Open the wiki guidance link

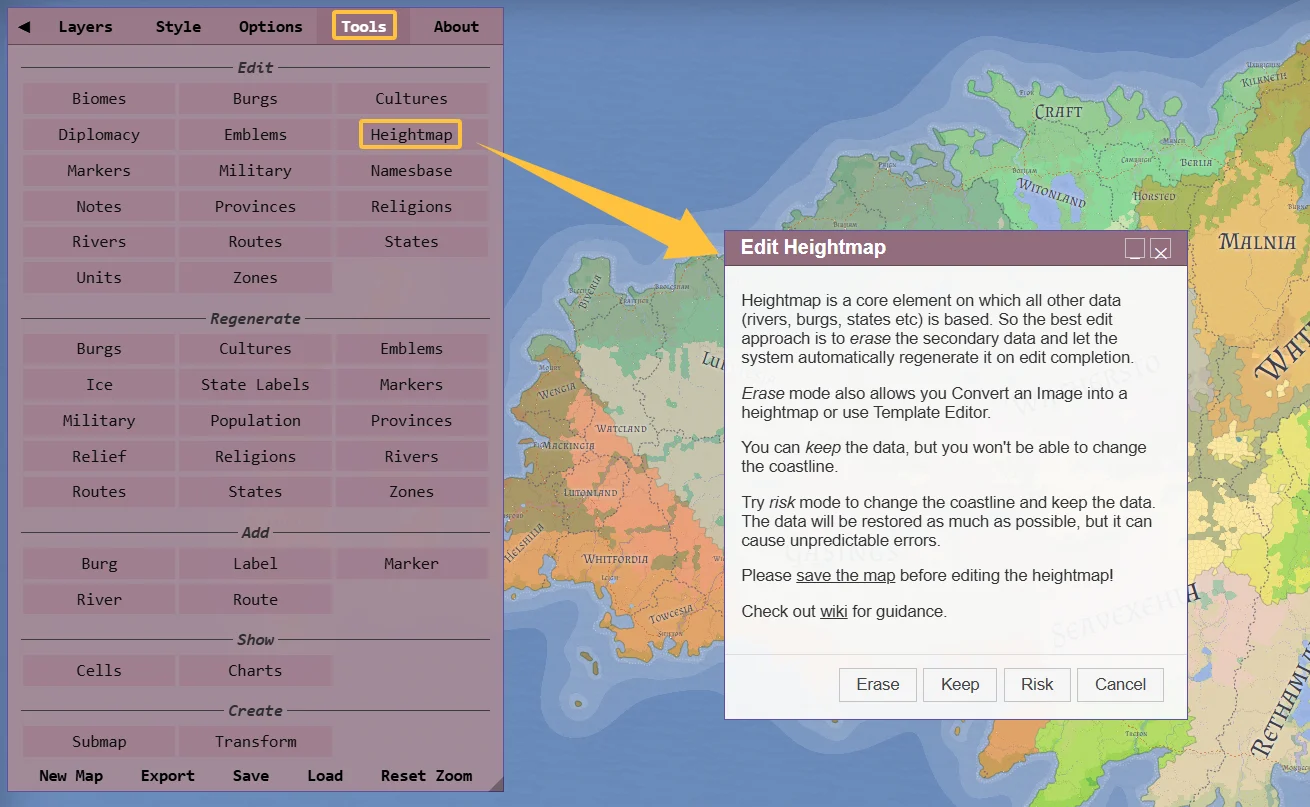(833, 611)
